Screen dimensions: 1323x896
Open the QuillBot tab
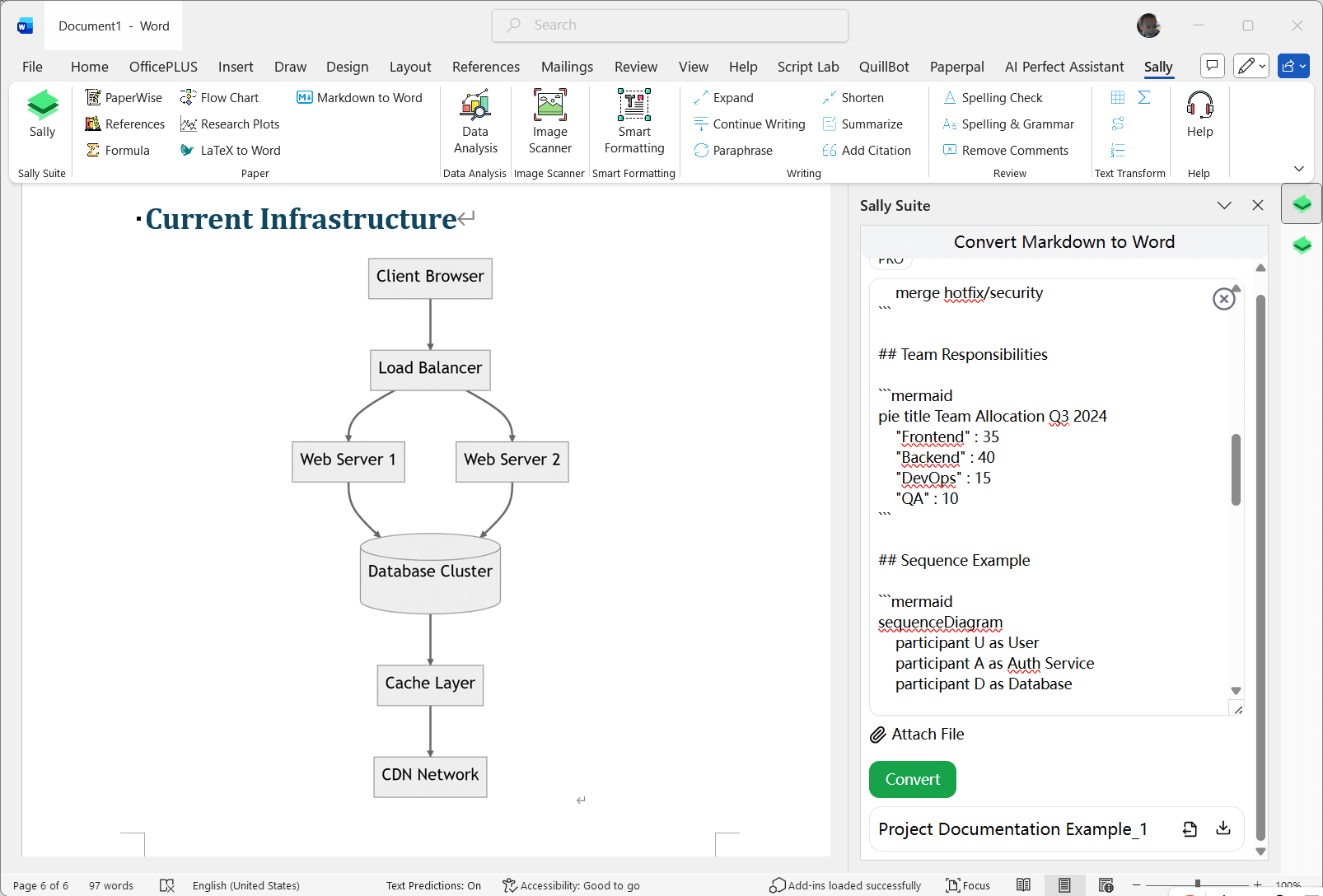point(883,67)
